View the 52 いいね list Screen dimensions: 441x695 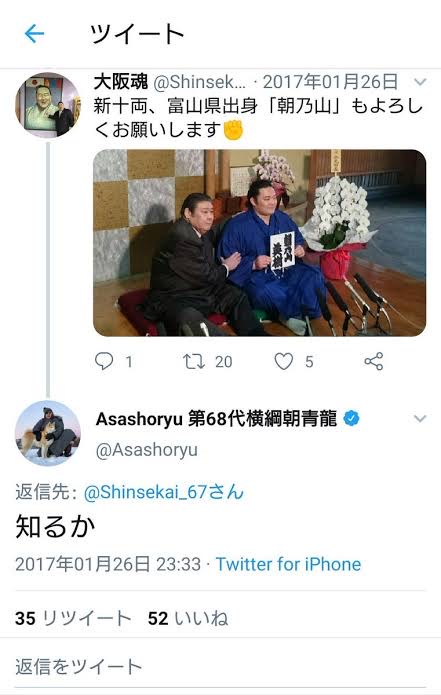point(188,618)
